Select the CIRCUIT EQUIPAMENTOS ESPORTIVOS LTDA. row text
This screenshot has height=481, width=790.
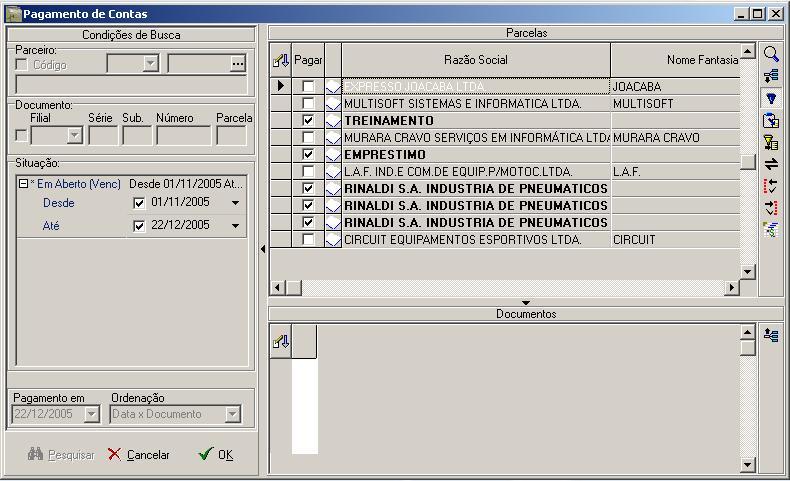(463, 240)
